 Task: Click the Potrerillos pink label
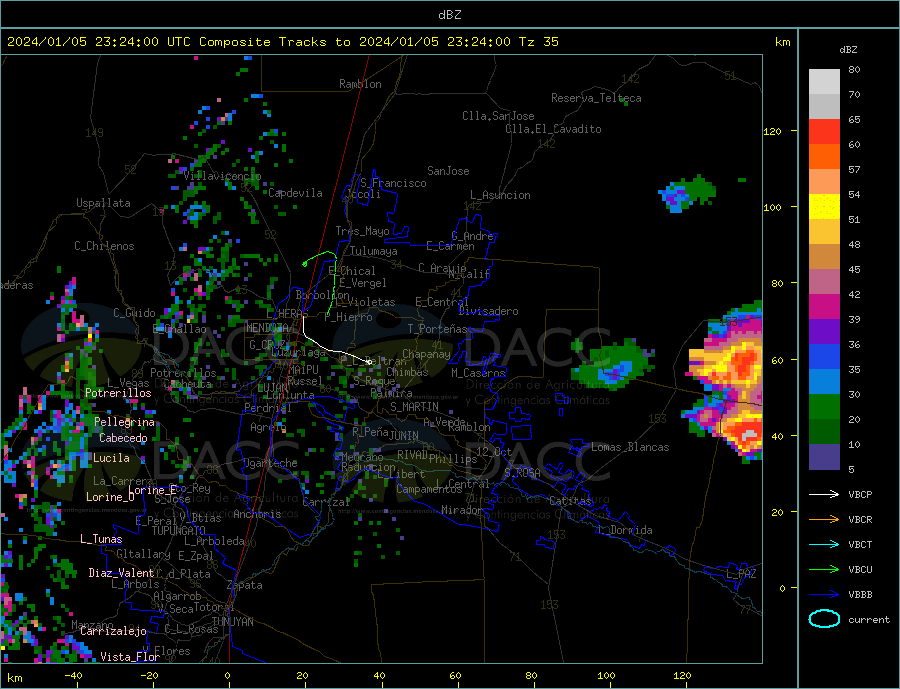pos(118,393)
